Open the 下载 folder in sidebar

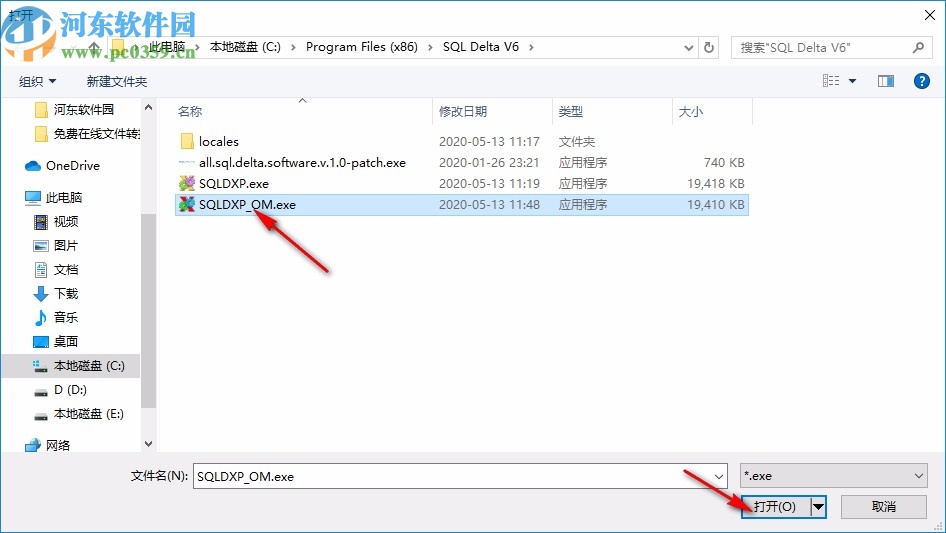[56, 293]
